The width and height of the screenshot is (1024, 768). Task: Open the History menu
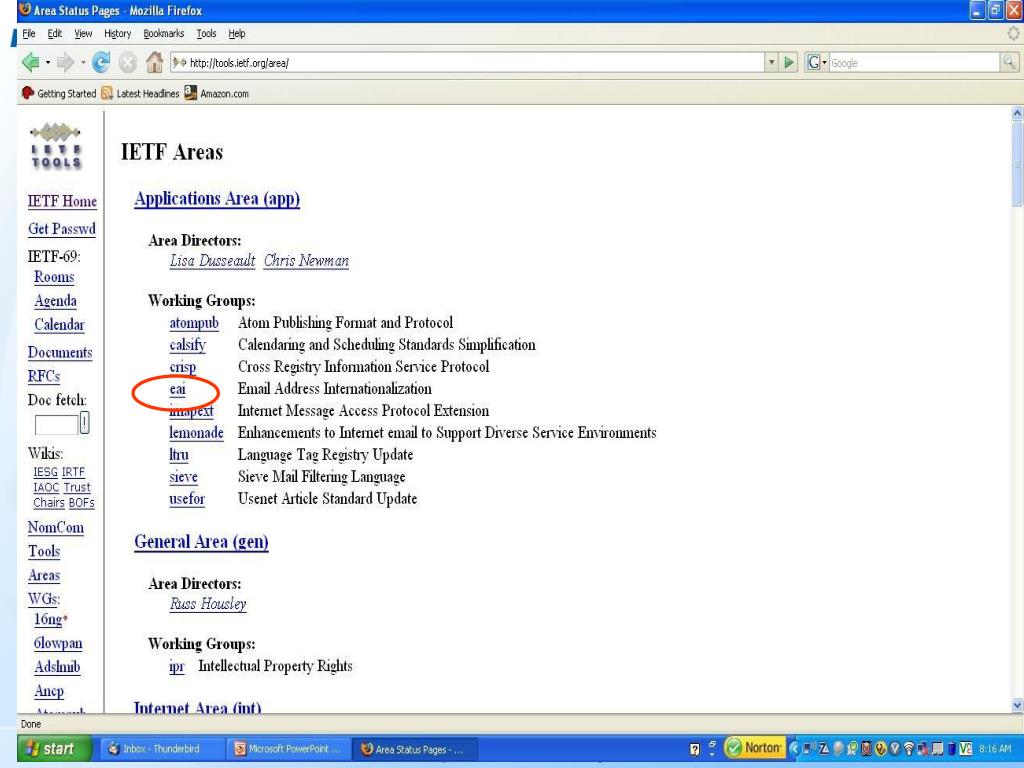118,33
